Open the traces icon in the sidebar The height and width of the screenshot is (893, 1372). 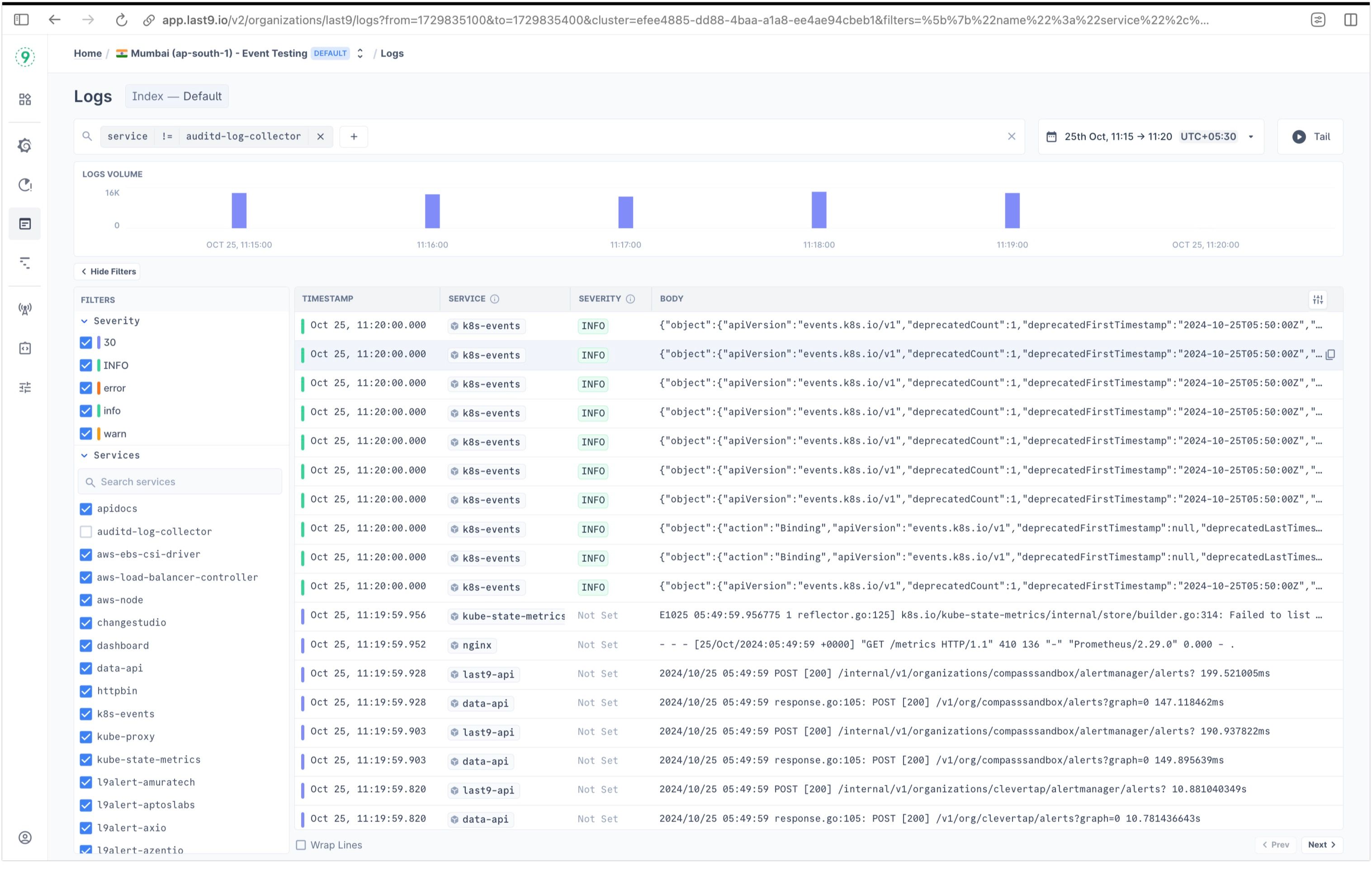coord(25,263)
